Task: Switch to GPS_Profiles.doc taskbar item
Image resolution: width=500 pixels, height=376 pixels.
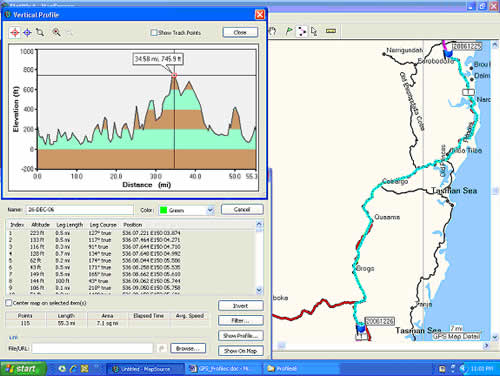Action: [x=224, y=369]
